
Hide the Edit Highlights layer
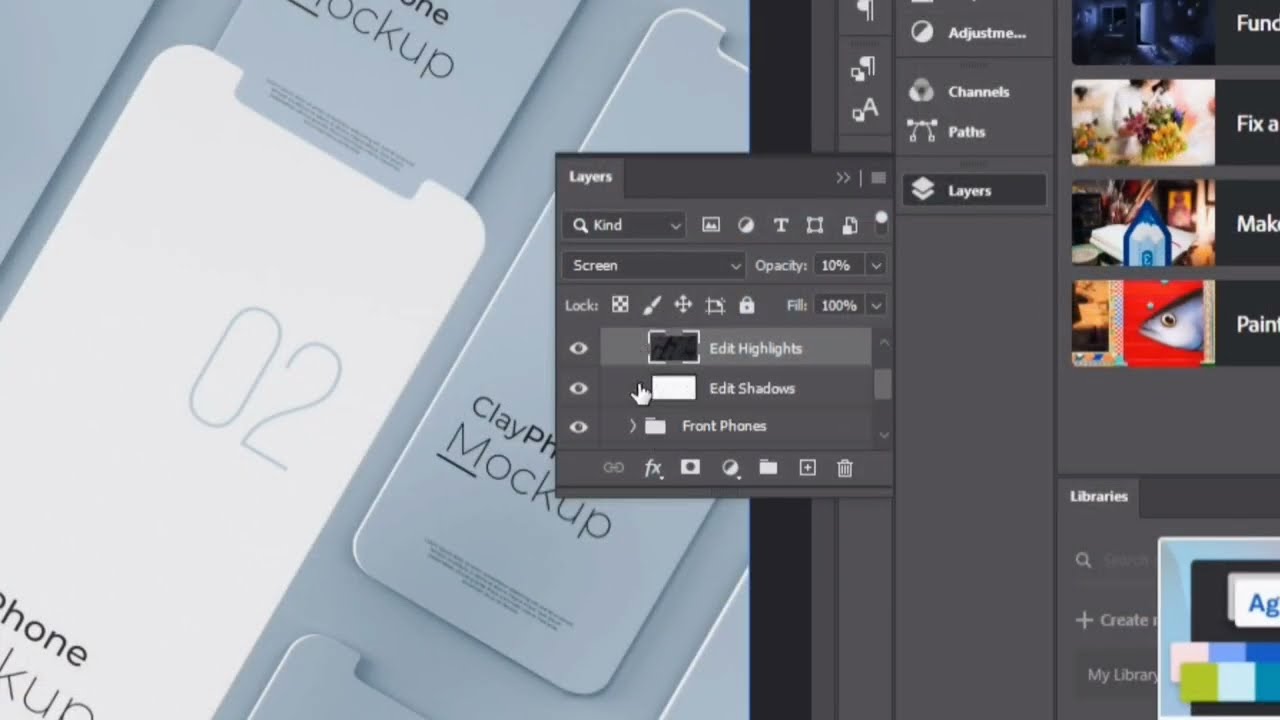click(578, 348)
